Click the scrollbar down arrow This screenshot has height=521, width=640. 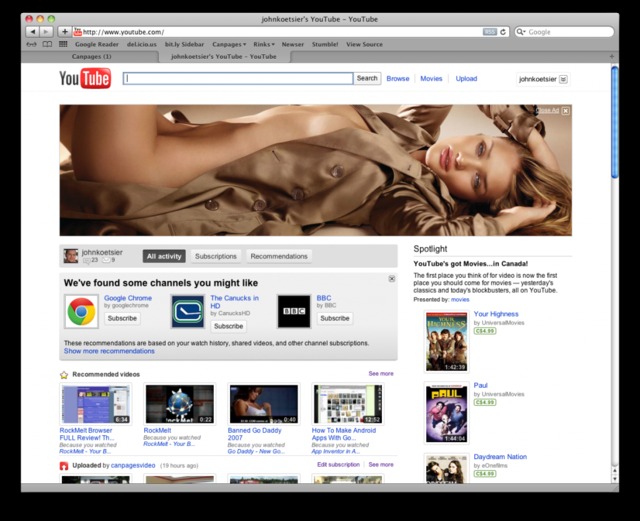[x=615, y=479]
